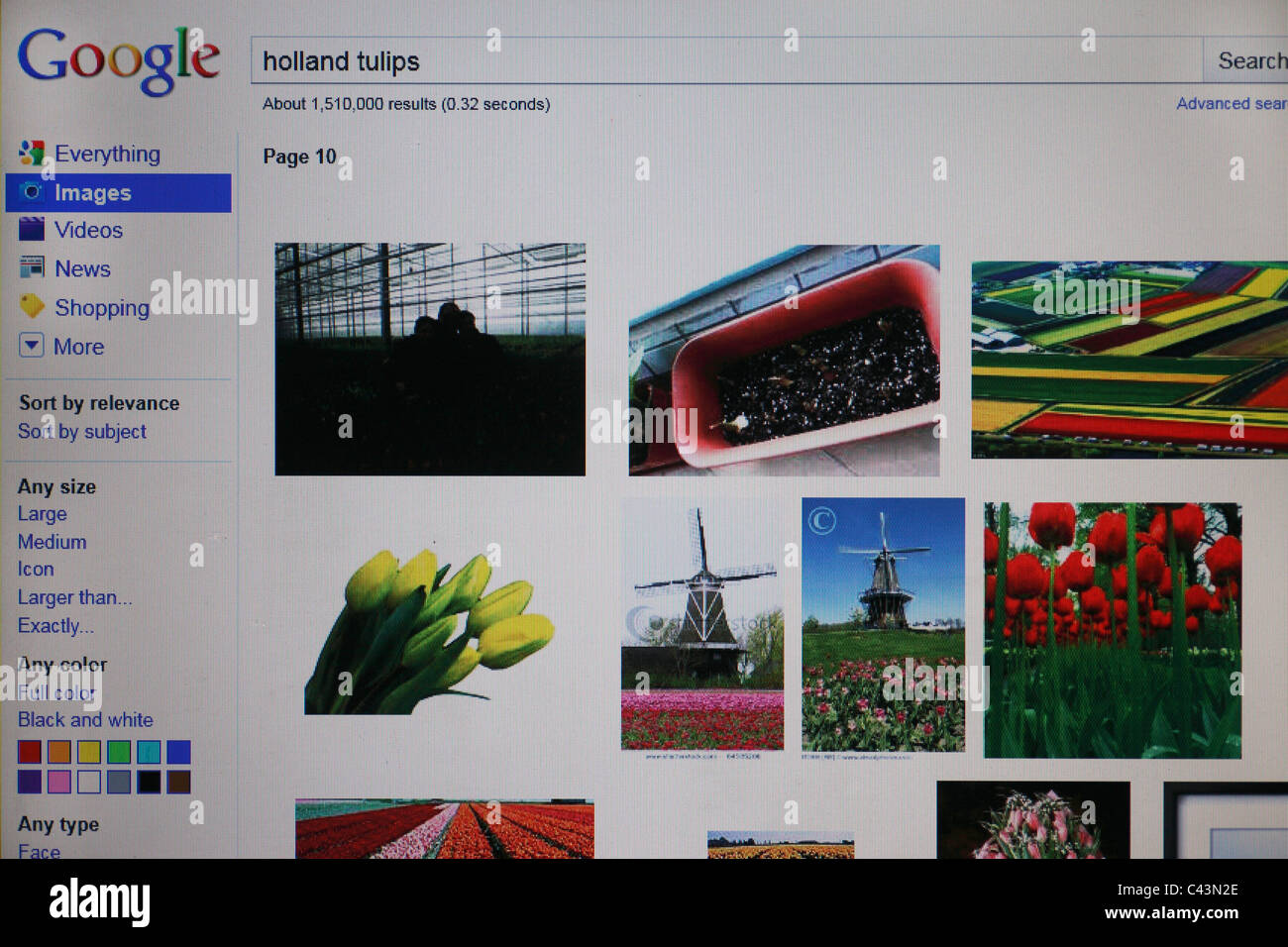
Task: Pick the brown color swatch
Action: pyautogui.click(x=178, y=782)
